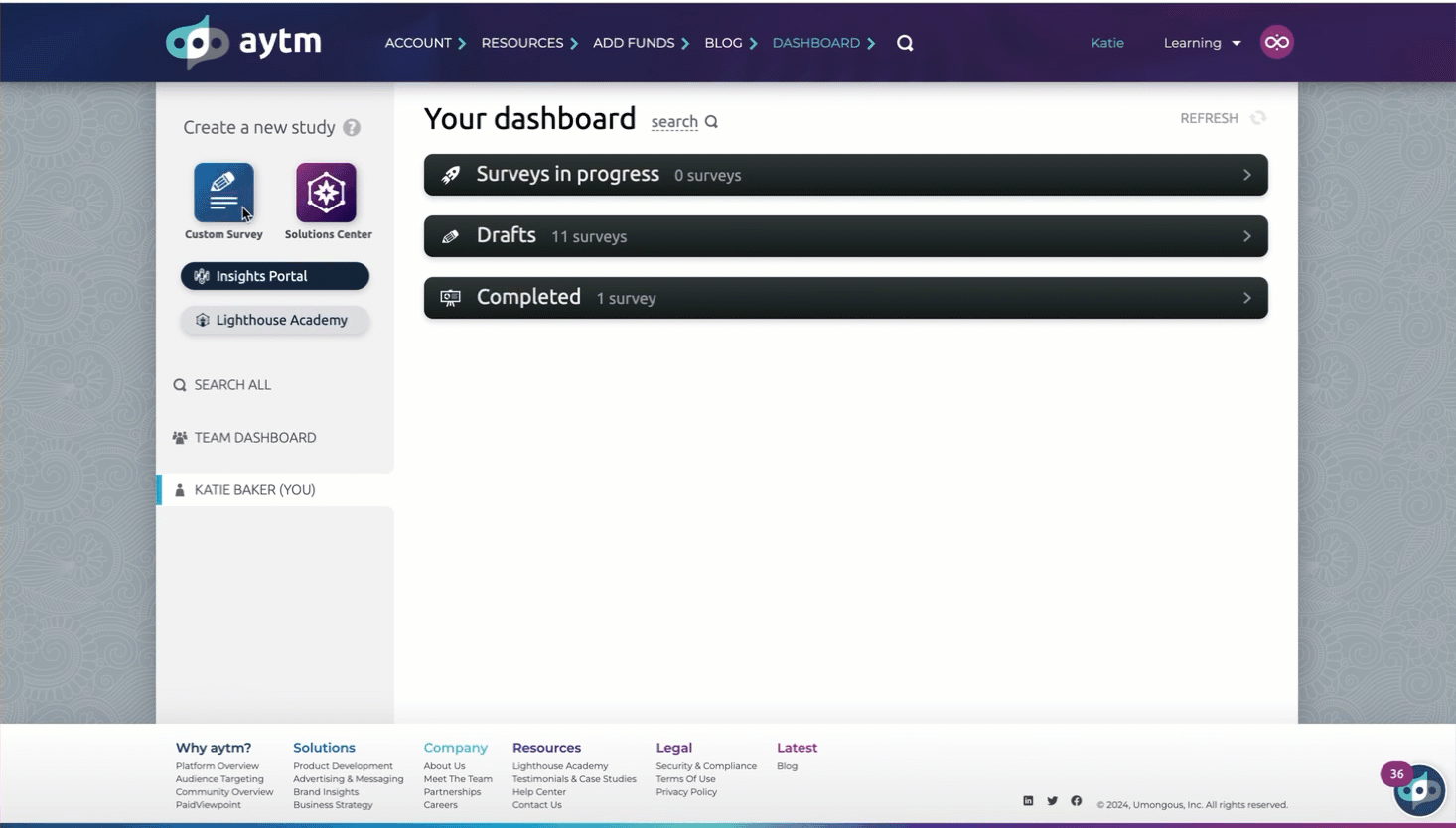This screenshot has width=1456, height=828.
Task: Open Partnerships footer link
Action: [x=452, y=792]
